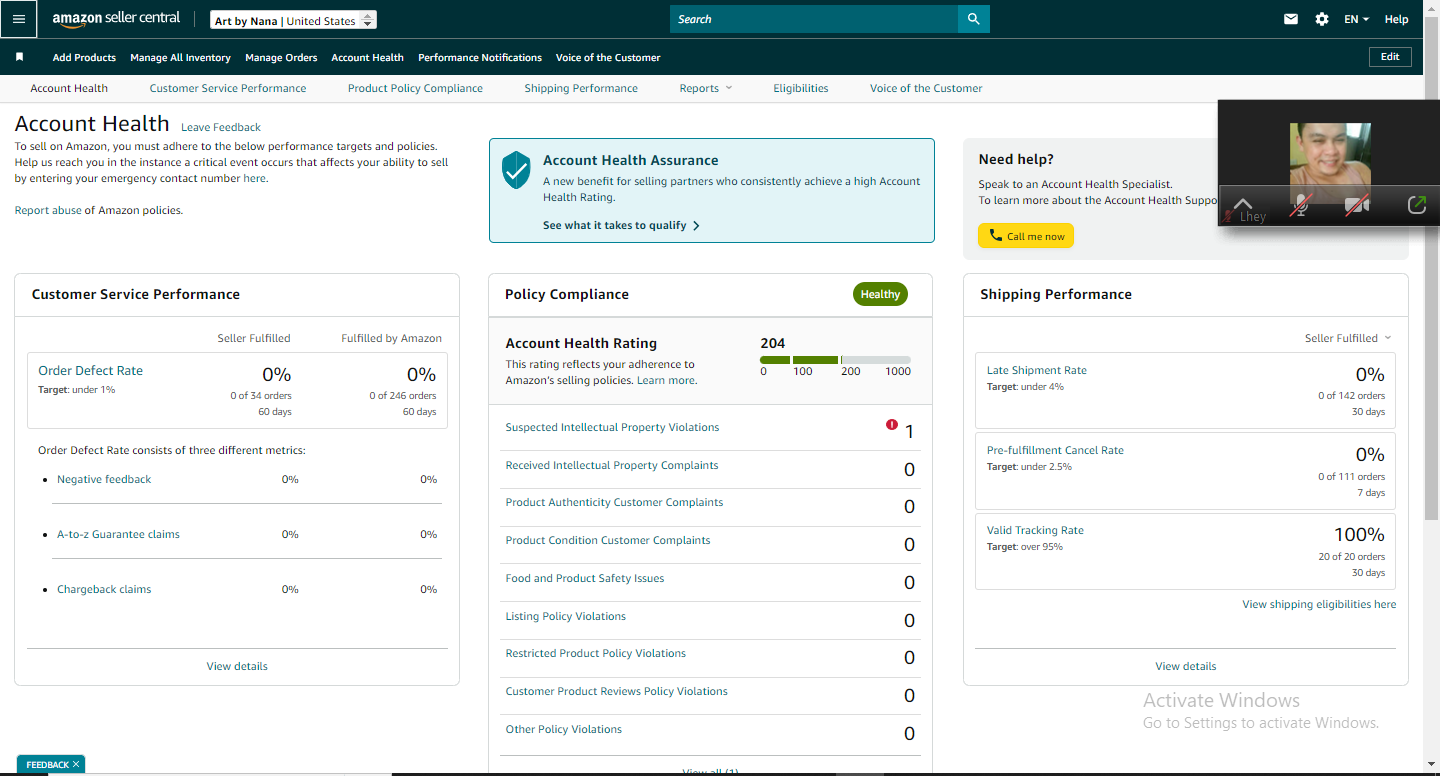Open the EN language dropdown

click(x=1357, y=19)
